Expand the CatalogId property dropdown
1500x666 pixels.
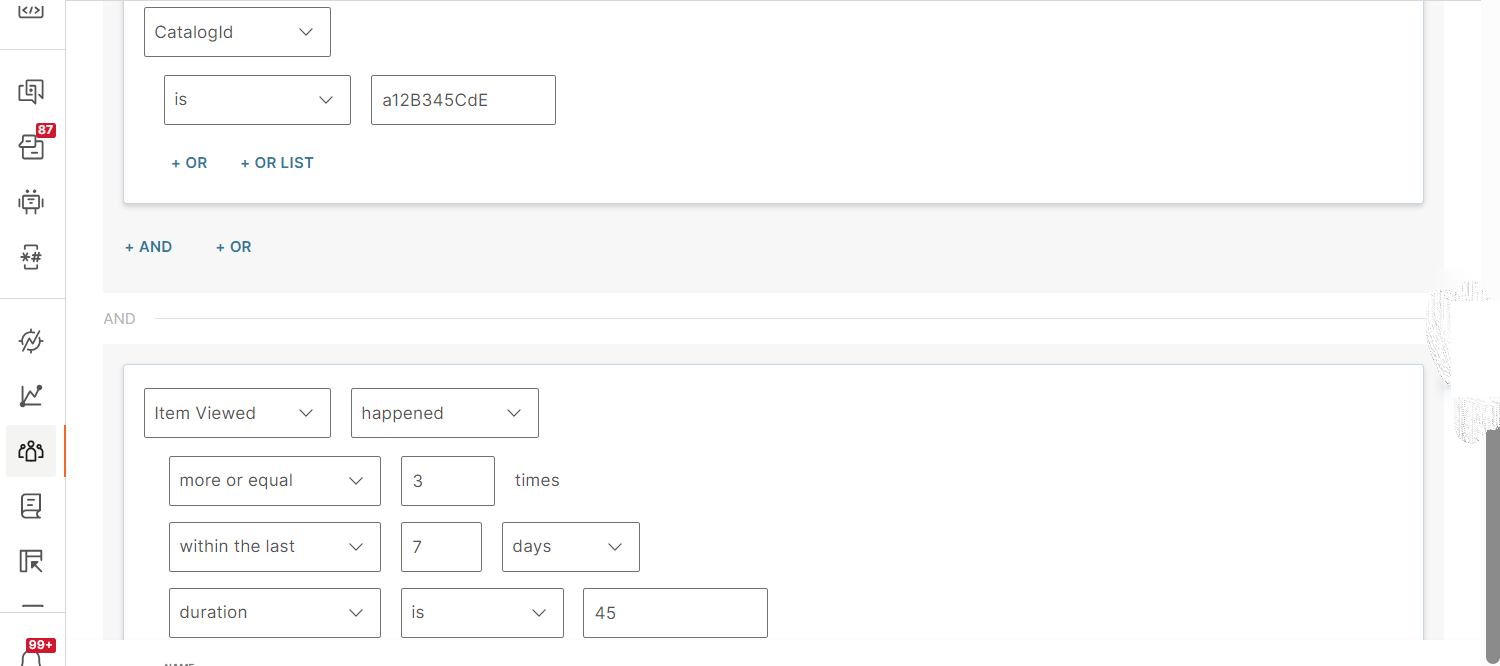[x=237, y=32]
